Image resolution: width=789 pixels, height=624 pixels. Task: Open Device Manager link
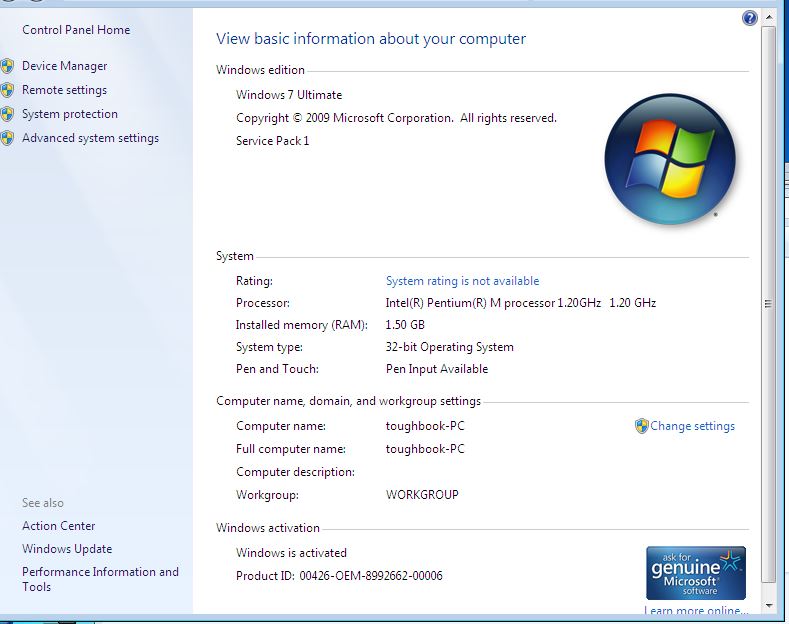64,66
